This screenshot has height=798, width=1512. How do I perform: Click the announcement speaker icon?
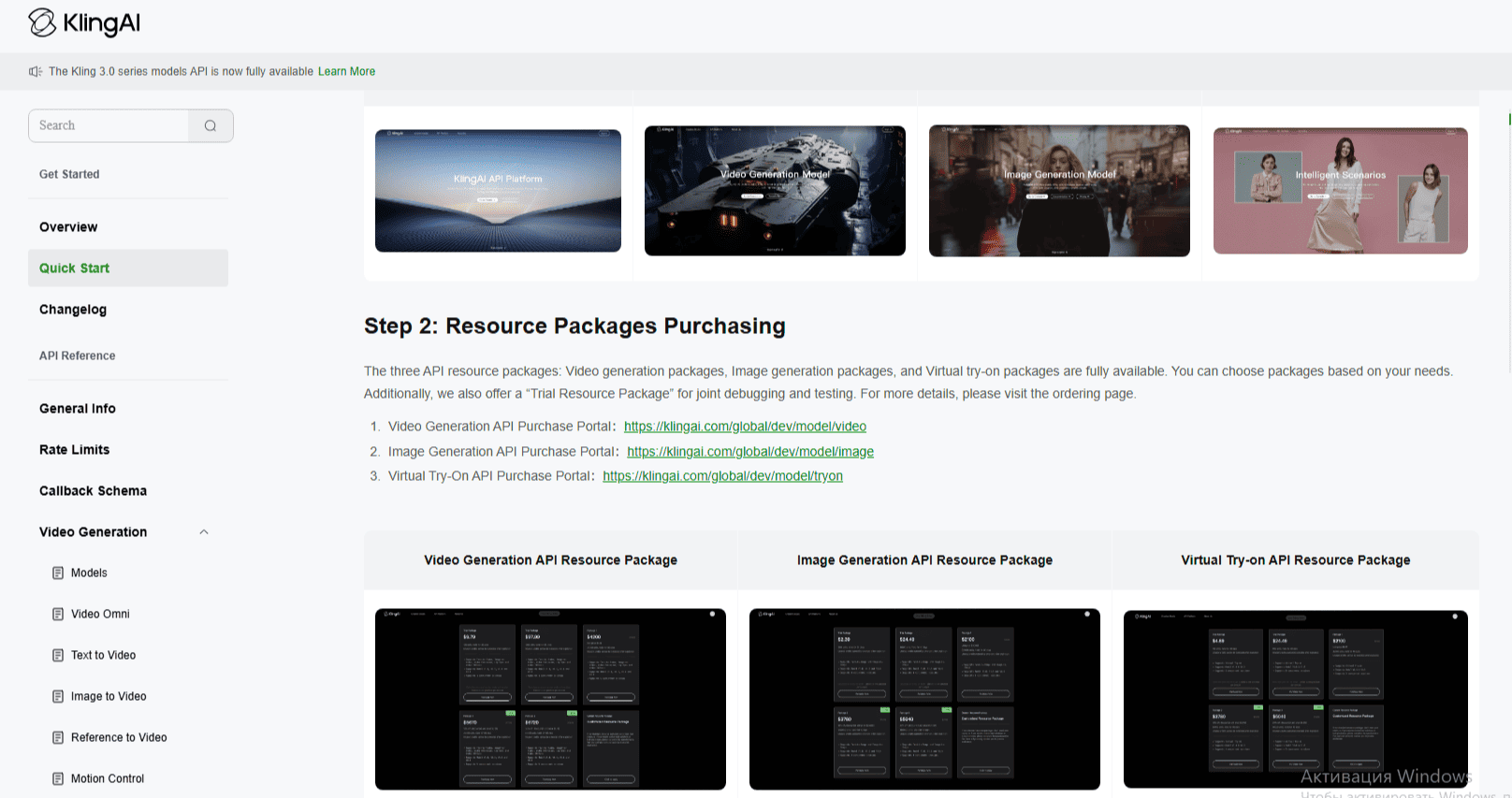36,72
